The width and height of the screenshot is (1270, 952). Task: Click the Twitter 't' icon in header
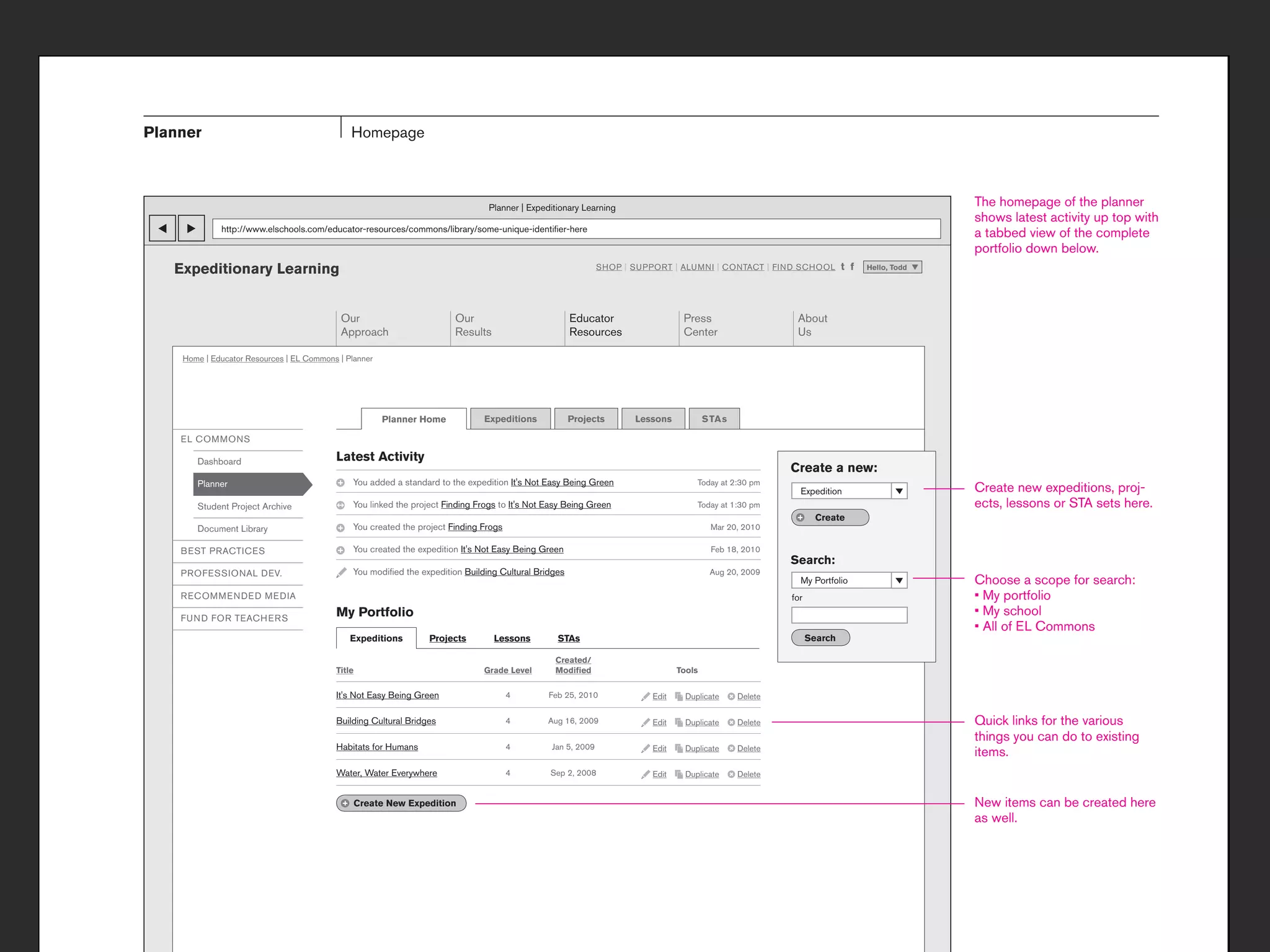[x=842, y=267]
